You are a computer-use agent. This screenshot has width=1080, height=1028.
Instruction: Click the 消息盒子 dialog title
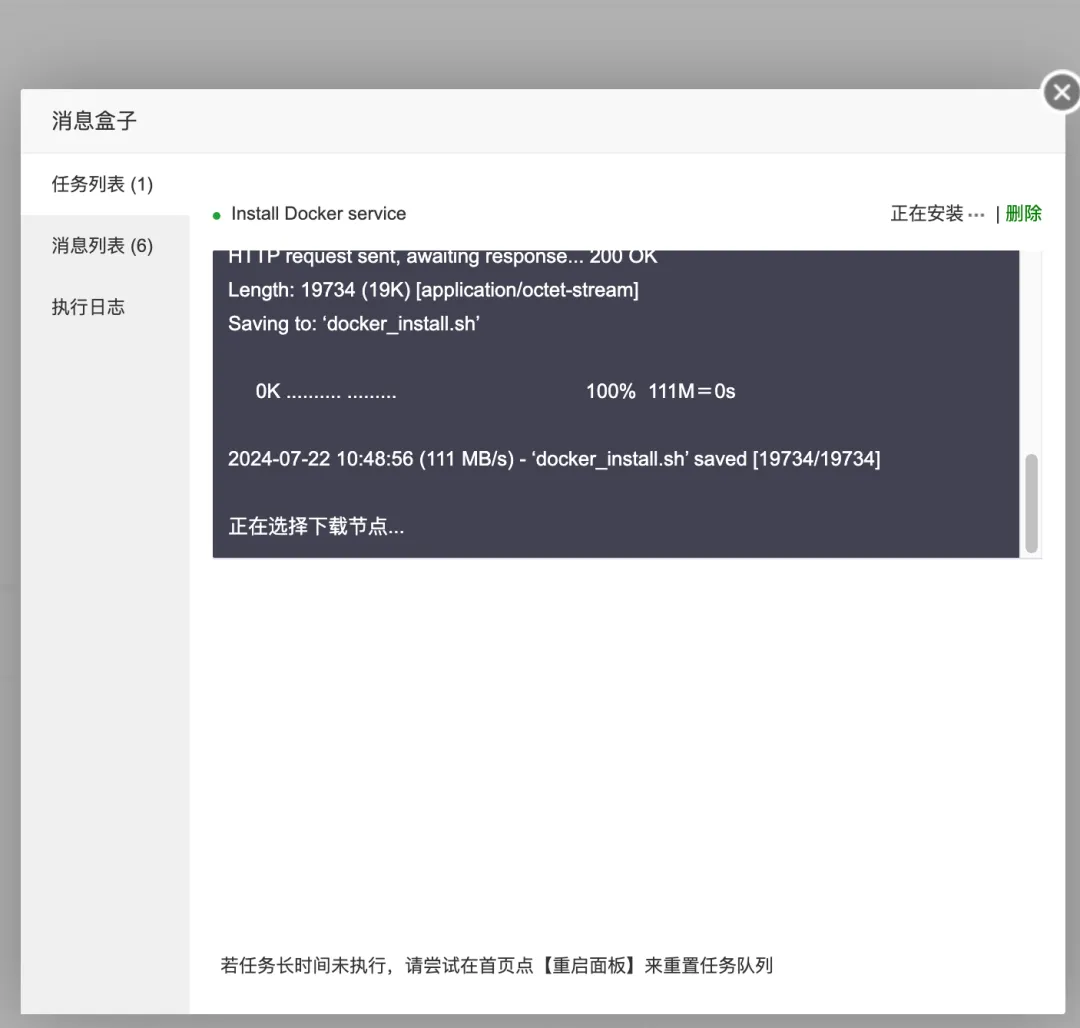coord(94,121)
